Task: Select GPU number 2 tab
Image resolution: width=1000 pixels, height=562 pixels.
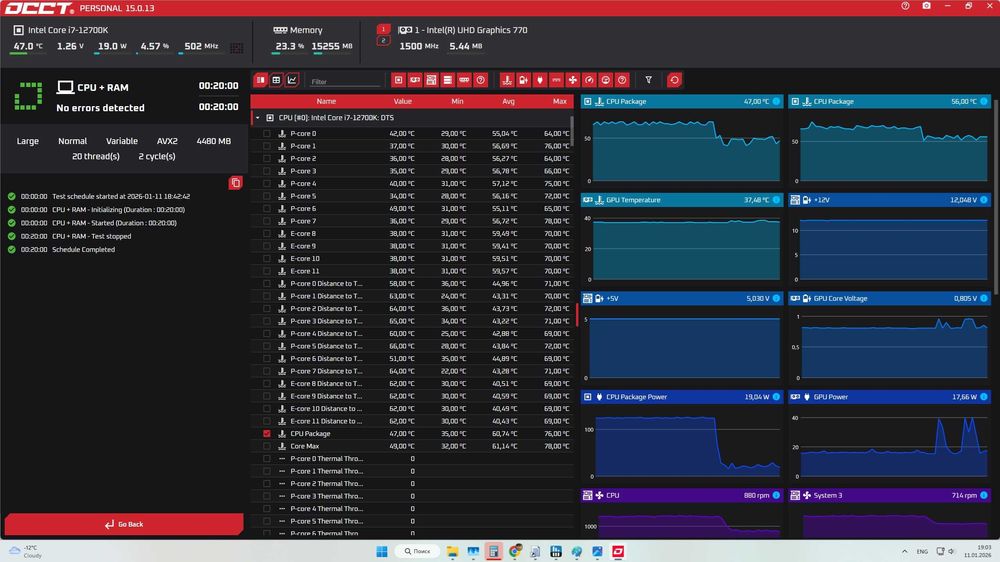Action: [383, 41]
